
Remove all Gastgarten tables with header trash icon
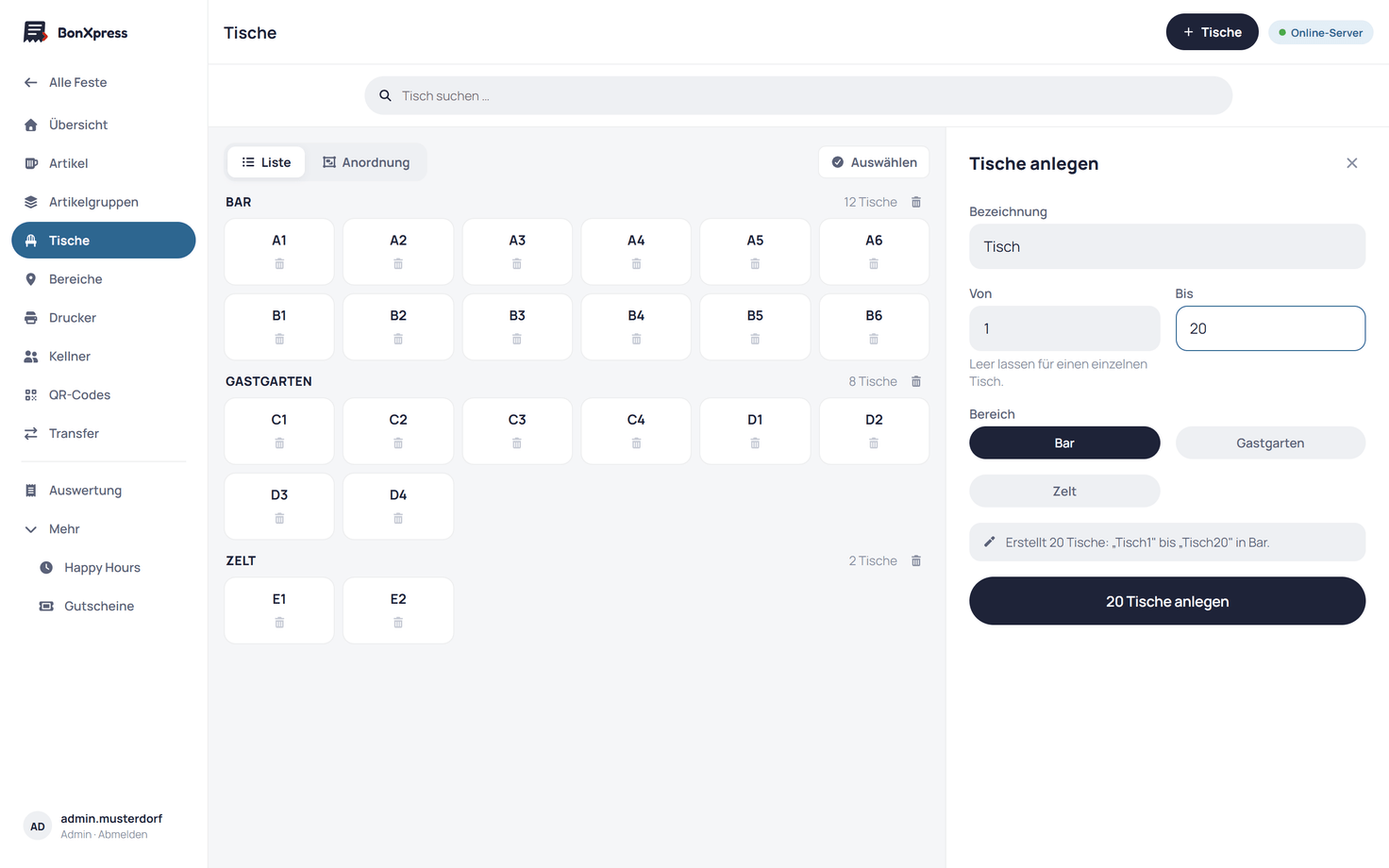pos(916,381)
